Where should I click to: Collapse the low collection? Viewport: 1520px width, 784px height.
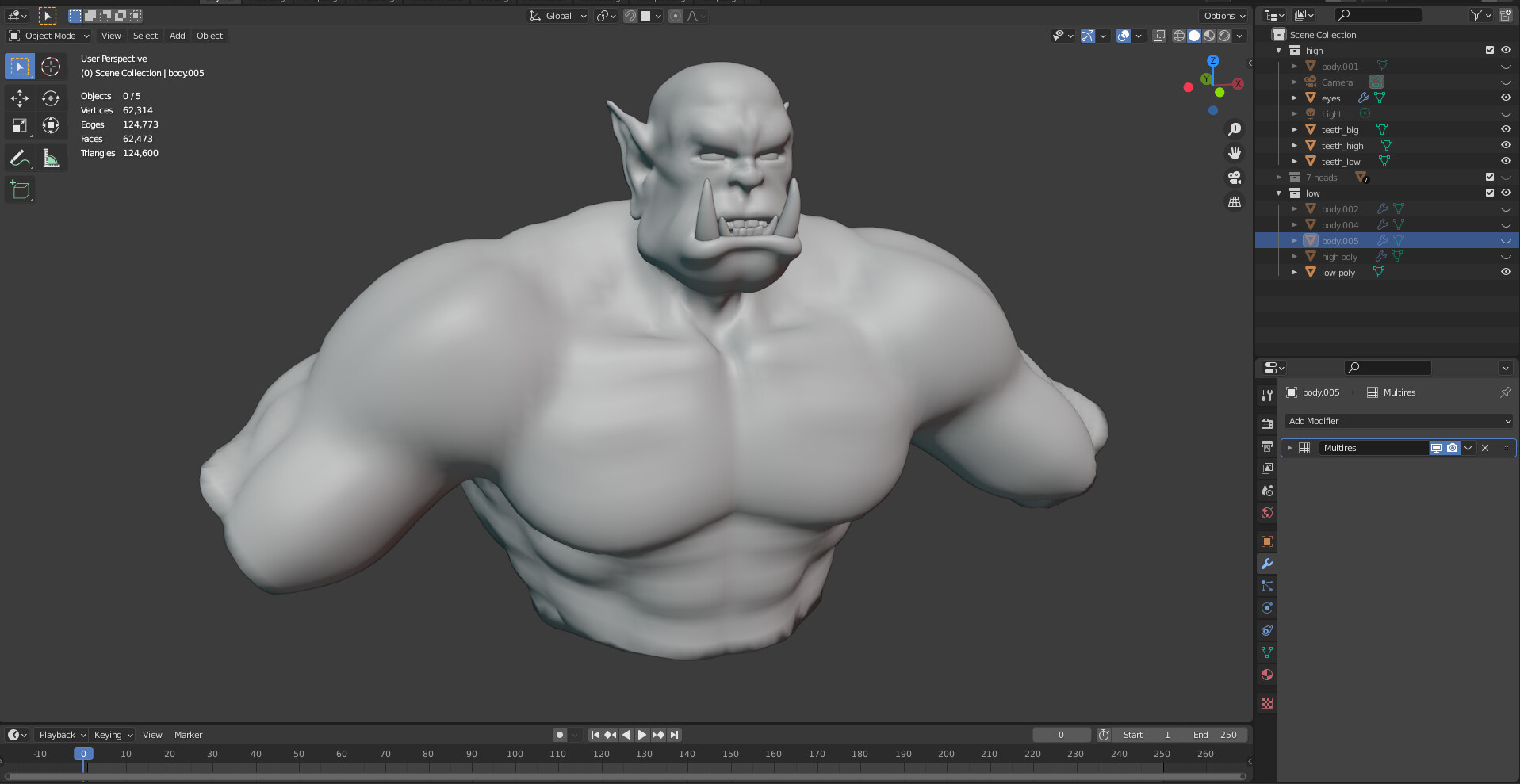click(1279, 193)
